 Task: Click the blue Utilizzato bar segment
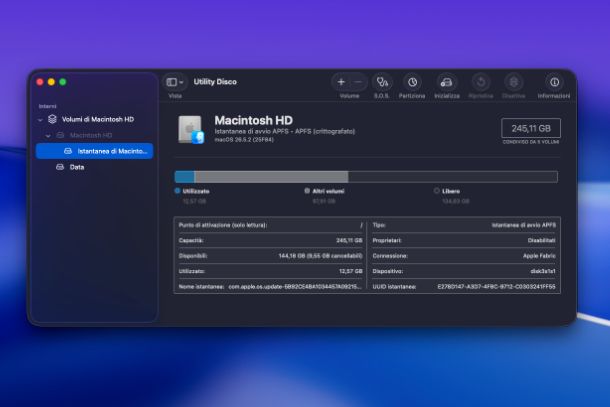click(185, 177)
